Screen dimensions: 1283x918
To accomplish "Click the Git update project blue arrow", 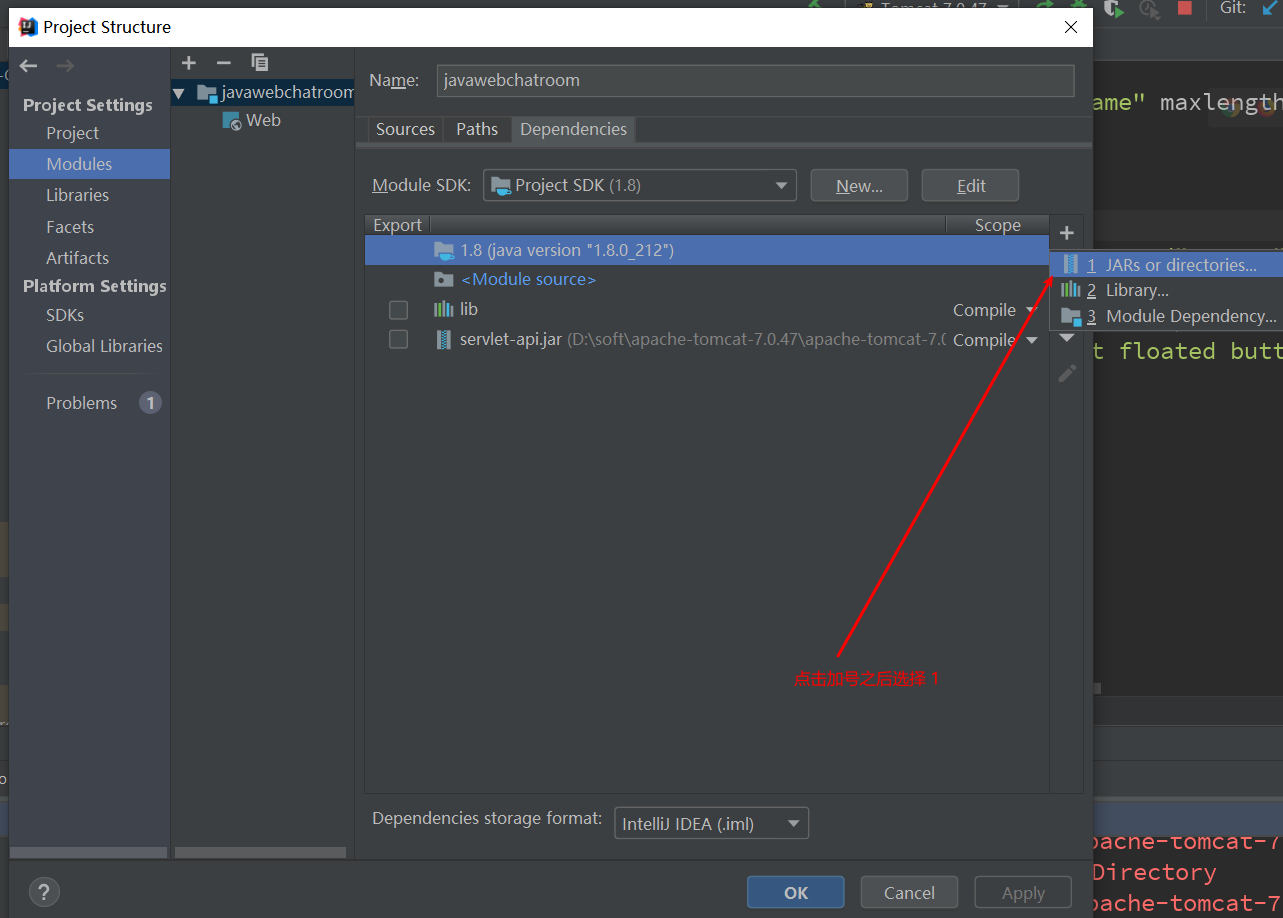I will pos(1271,8).
